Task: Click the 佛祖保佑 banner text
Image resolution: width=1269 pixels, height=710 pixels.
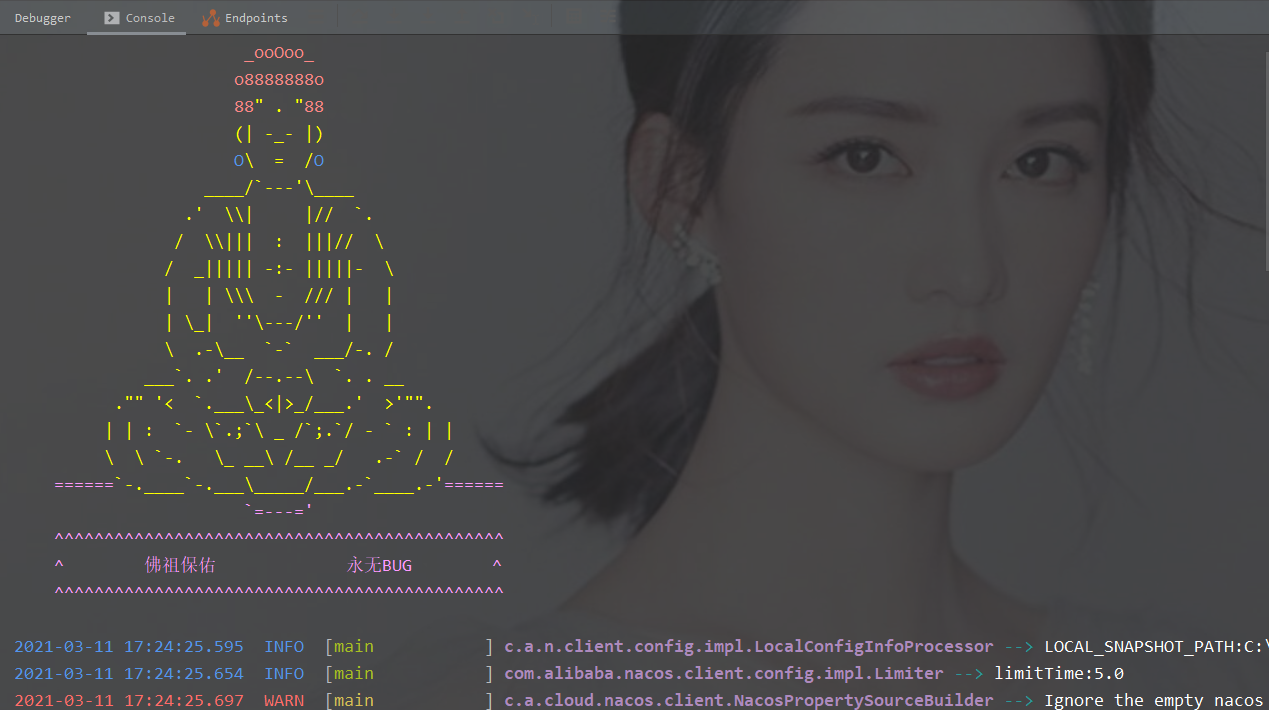Action: point(181,564)
